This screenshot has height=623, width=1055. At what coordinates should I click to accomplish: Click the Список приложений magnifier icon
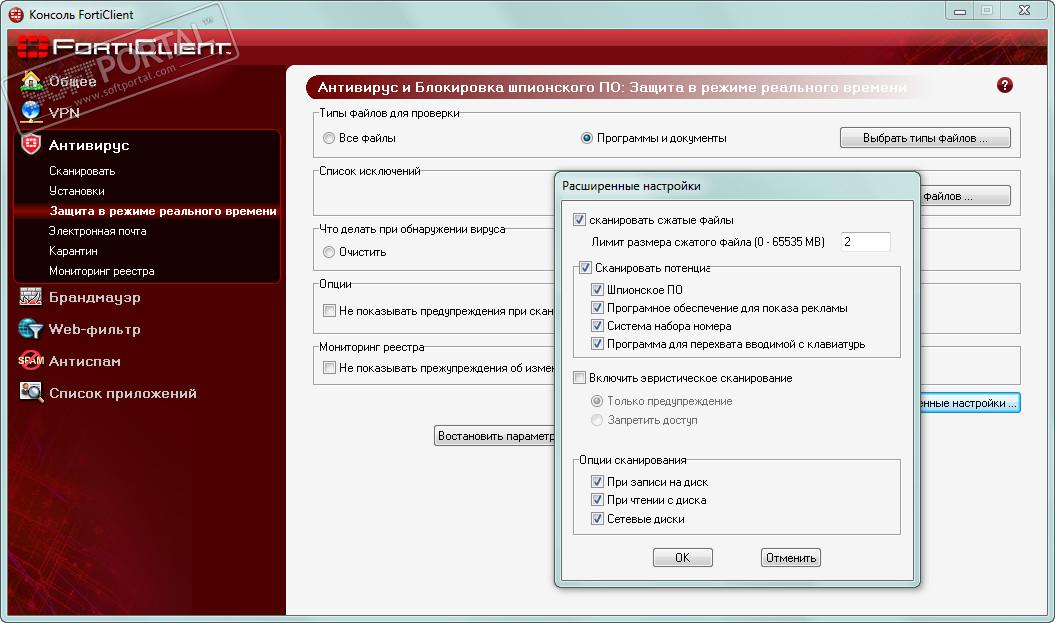[x=31, y=392]
